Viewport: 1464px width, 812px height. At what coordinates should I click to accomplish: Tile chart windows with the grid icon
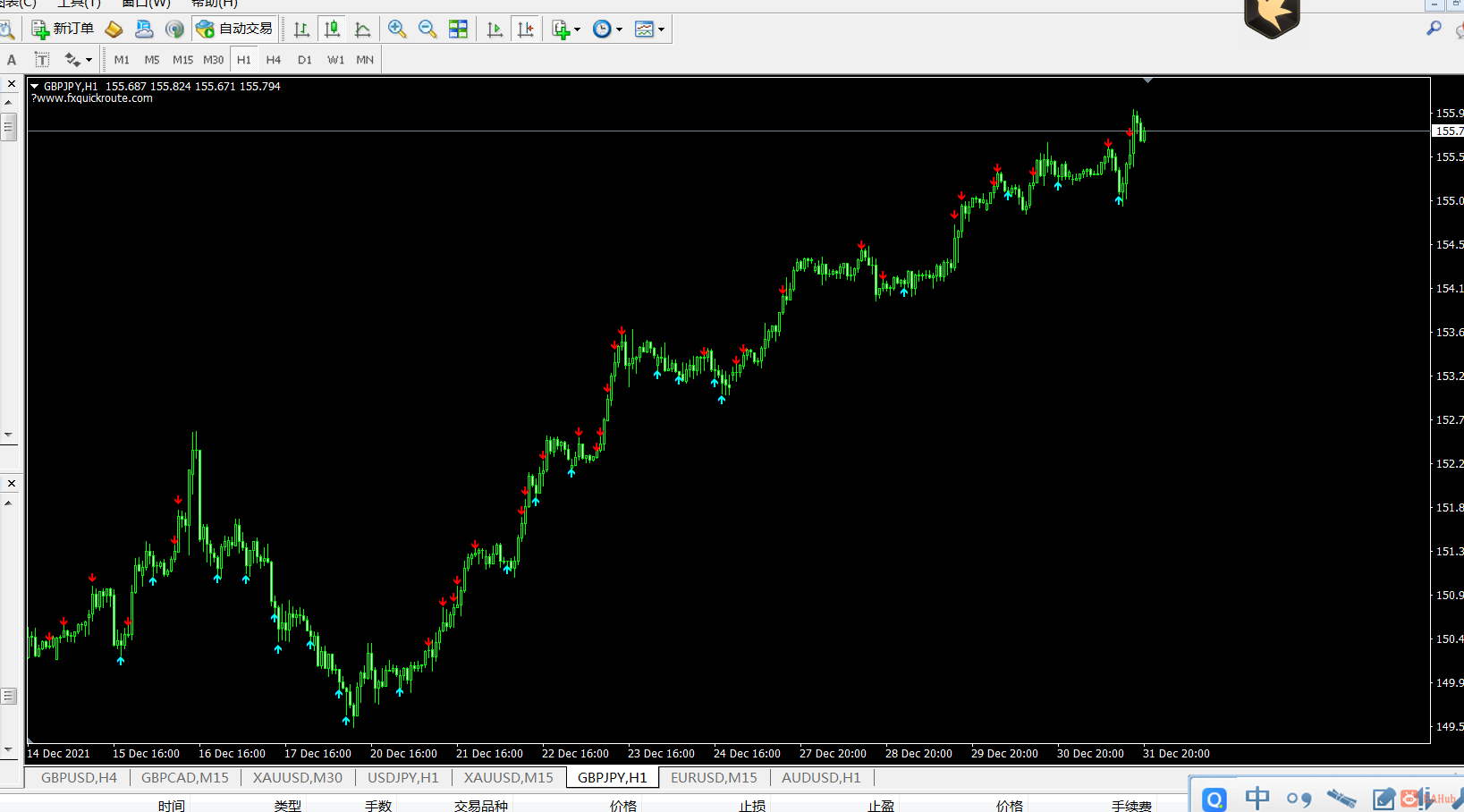[x=458, y=30]
